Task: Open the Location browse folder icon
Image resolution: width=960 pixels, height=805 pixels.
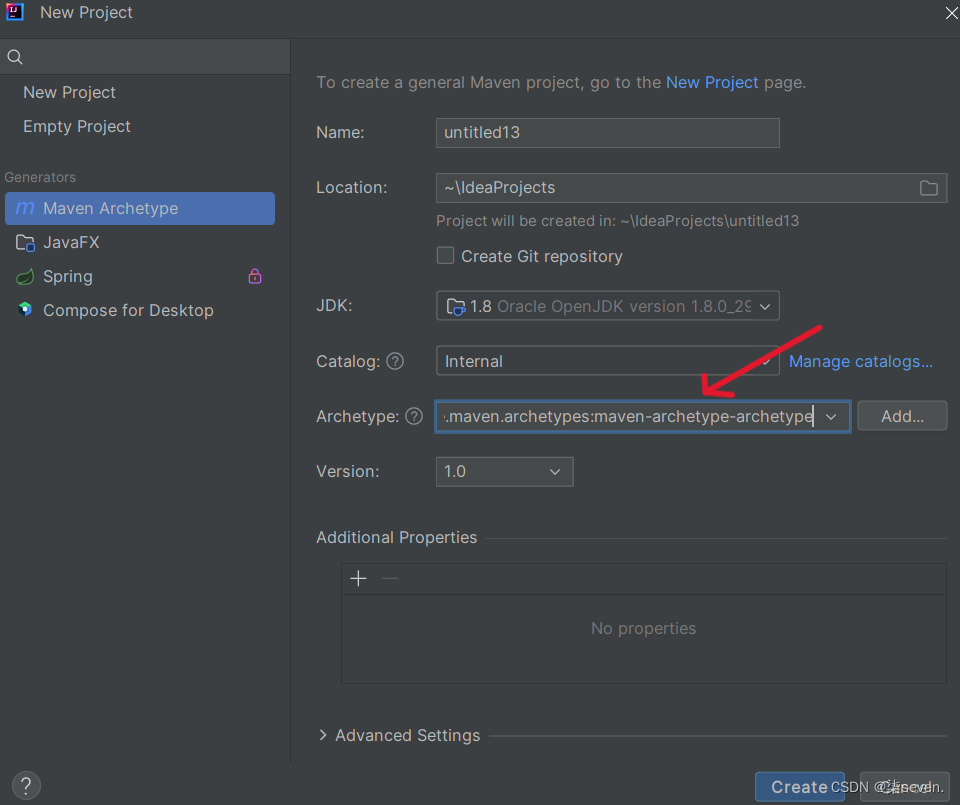Action: pyautogui.click(x=929, y=188)
